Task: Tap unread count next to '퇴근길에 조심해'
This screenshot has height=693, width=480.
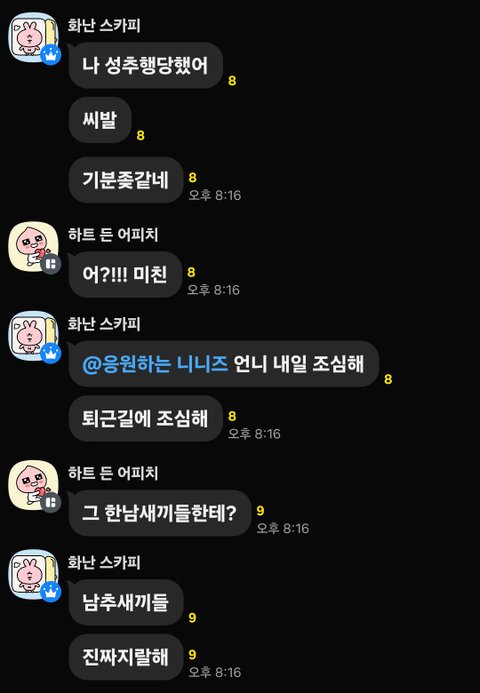Action: [232, 416]
